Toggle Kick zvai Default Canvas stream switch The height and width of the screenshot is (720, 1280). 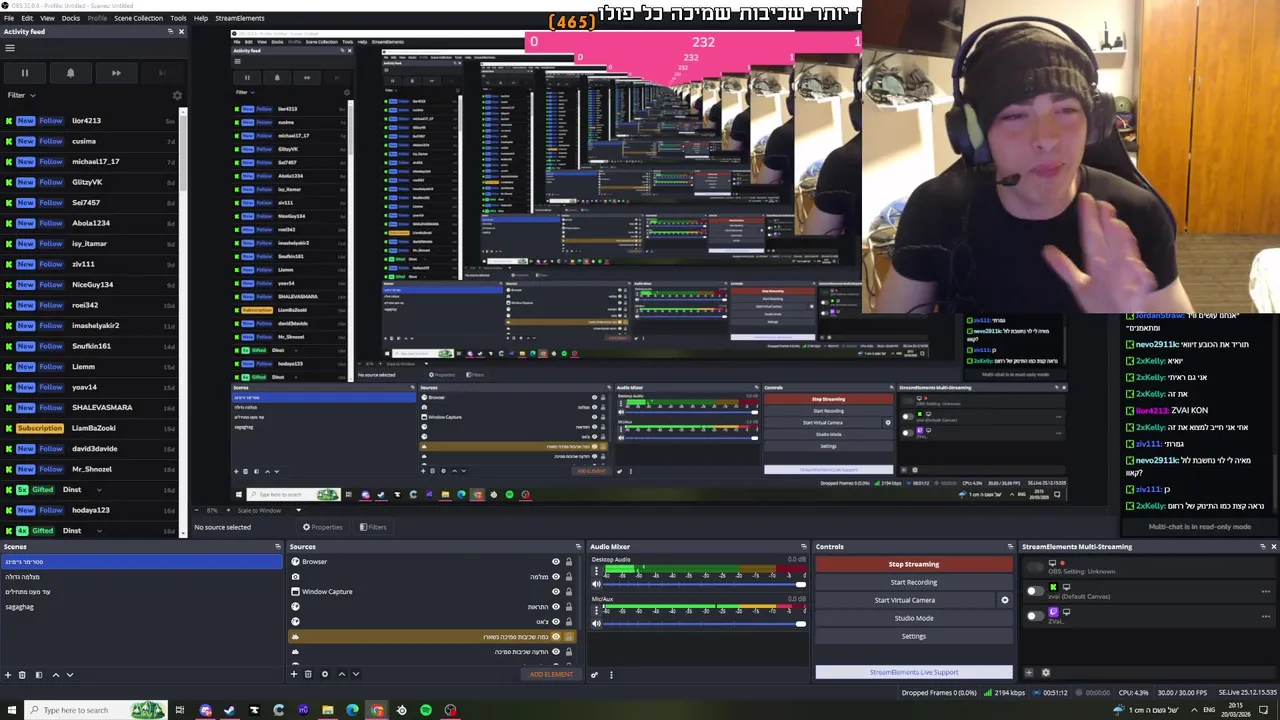click(x=1033, y=592)
